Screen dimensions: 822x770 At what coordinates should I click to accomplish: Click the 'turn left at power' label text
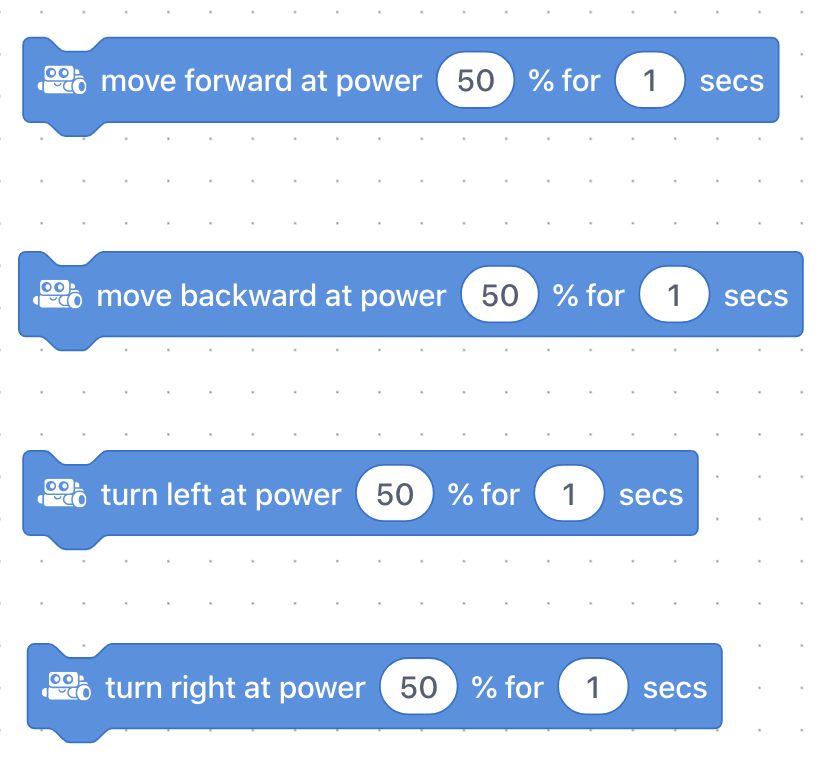[x=221, y=495]
